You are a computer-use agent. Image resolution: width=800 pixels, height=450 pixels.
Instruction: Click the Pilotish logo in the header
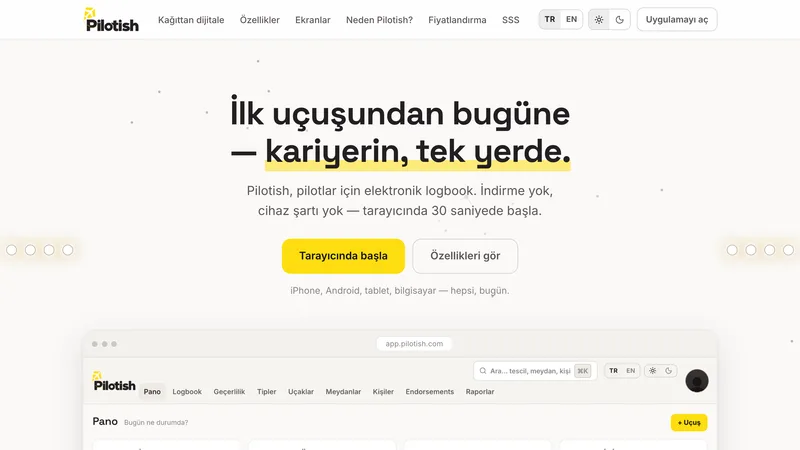pyautogui.click(x=111, y=20)
